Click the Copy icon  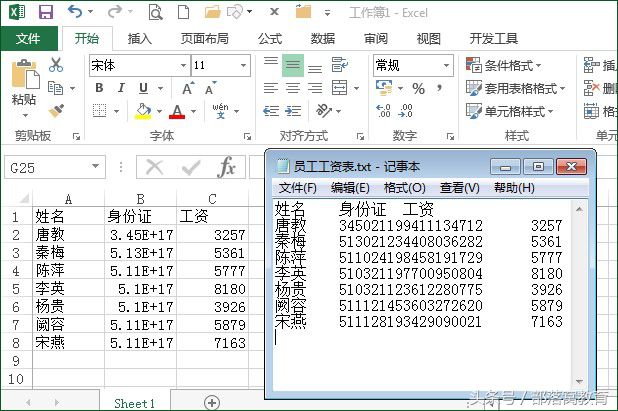55,88
